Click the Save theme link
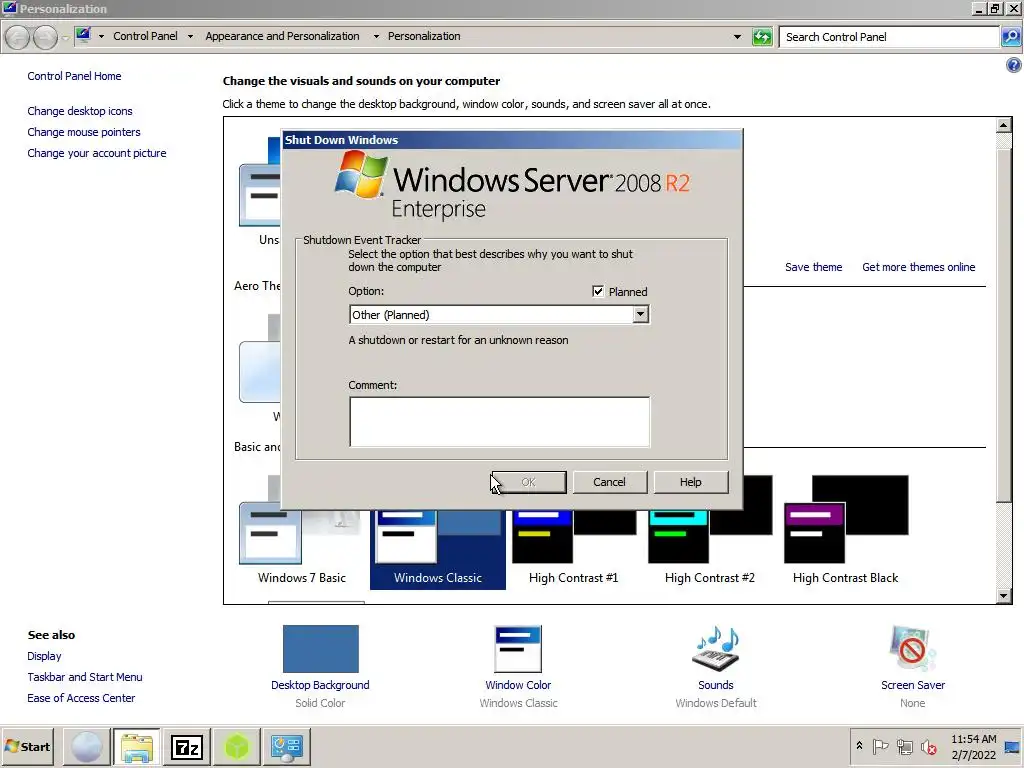Screen dimensions: 1024x768 click(814, 267)
